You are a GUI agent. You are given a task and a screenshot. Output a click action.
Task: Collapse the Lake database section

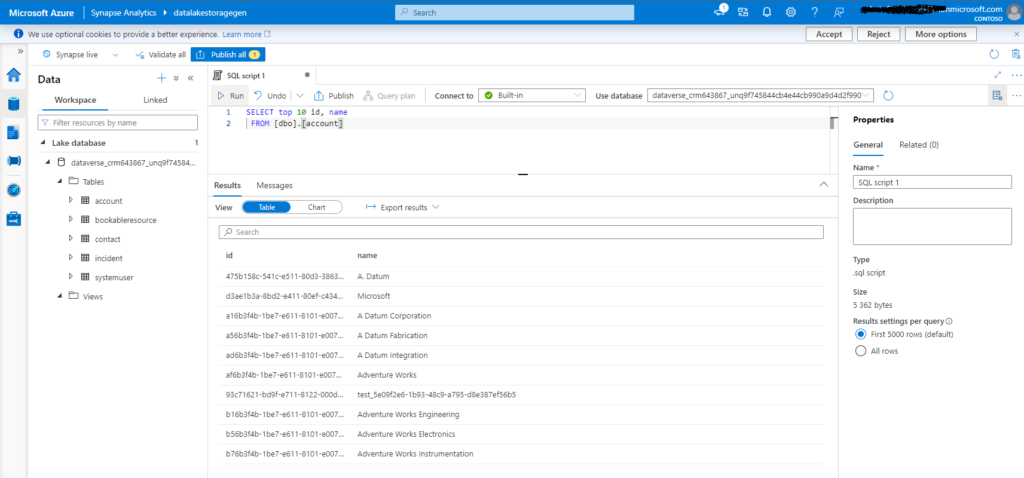(x=44, y=143)
